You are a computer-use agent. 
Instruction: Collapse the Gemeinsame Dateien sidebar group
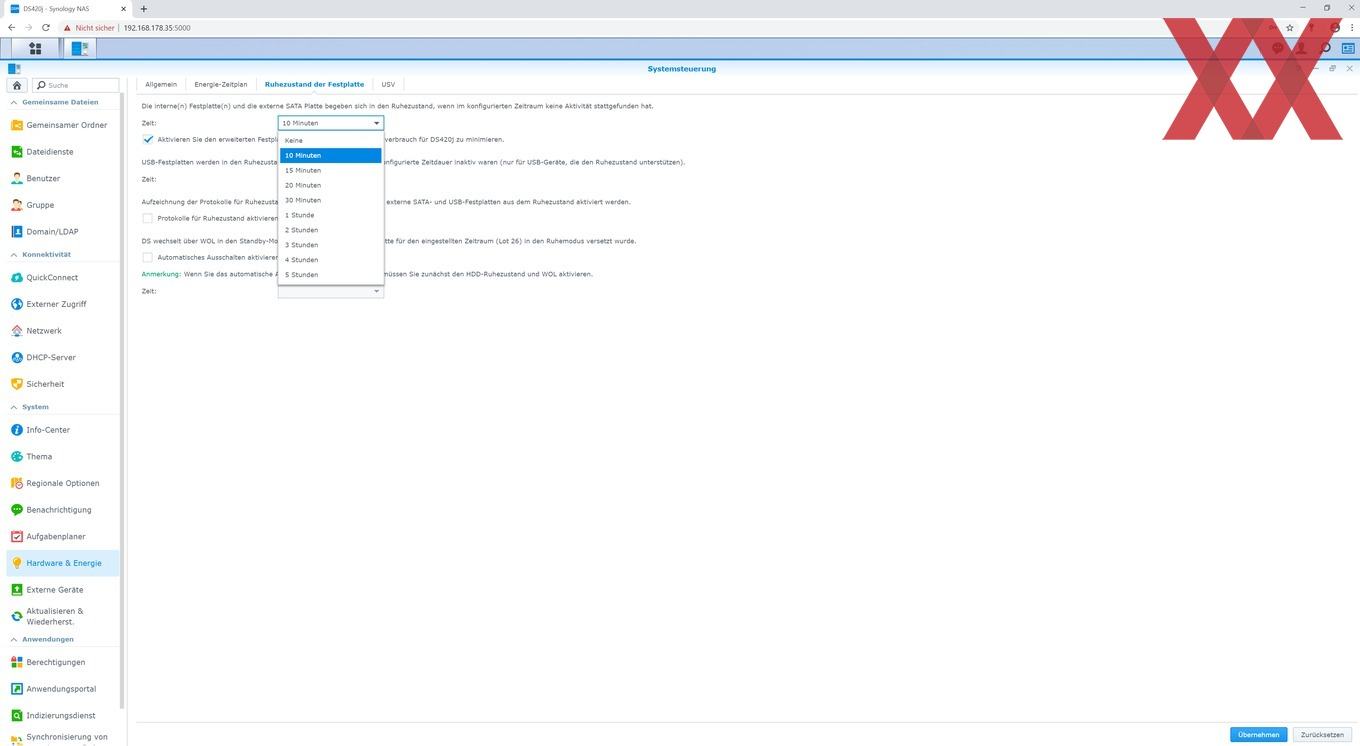pos(14,102)
